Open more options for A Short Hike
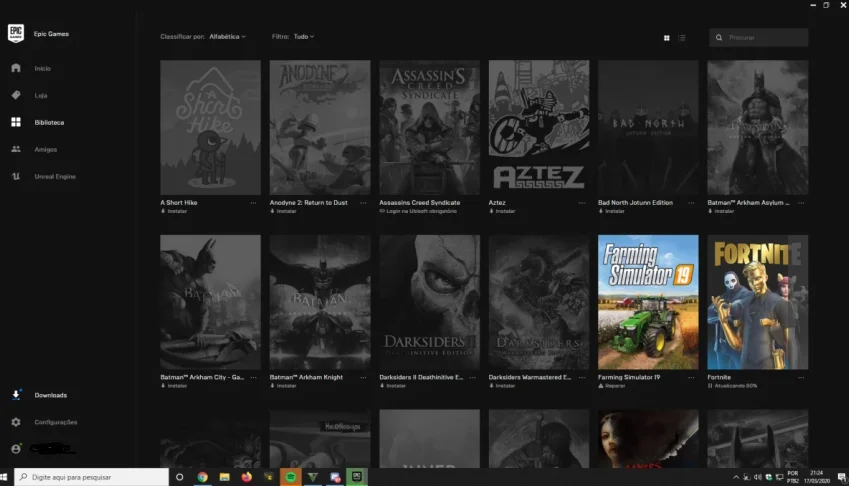 (x=253, y=203)
